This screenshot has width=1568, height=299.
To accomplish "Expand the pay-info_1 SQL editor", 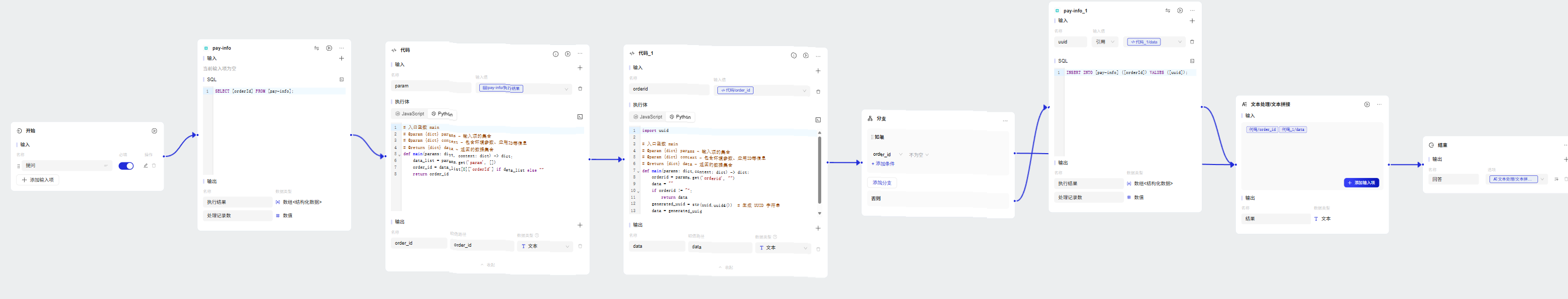I will (1192, 61).
